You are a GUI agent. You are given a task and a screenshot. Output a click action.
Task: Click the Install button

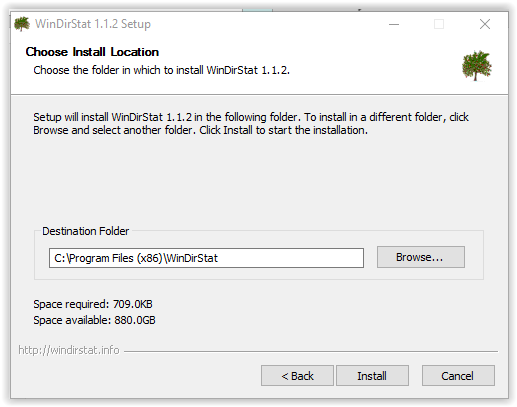[x=372, y=376]
